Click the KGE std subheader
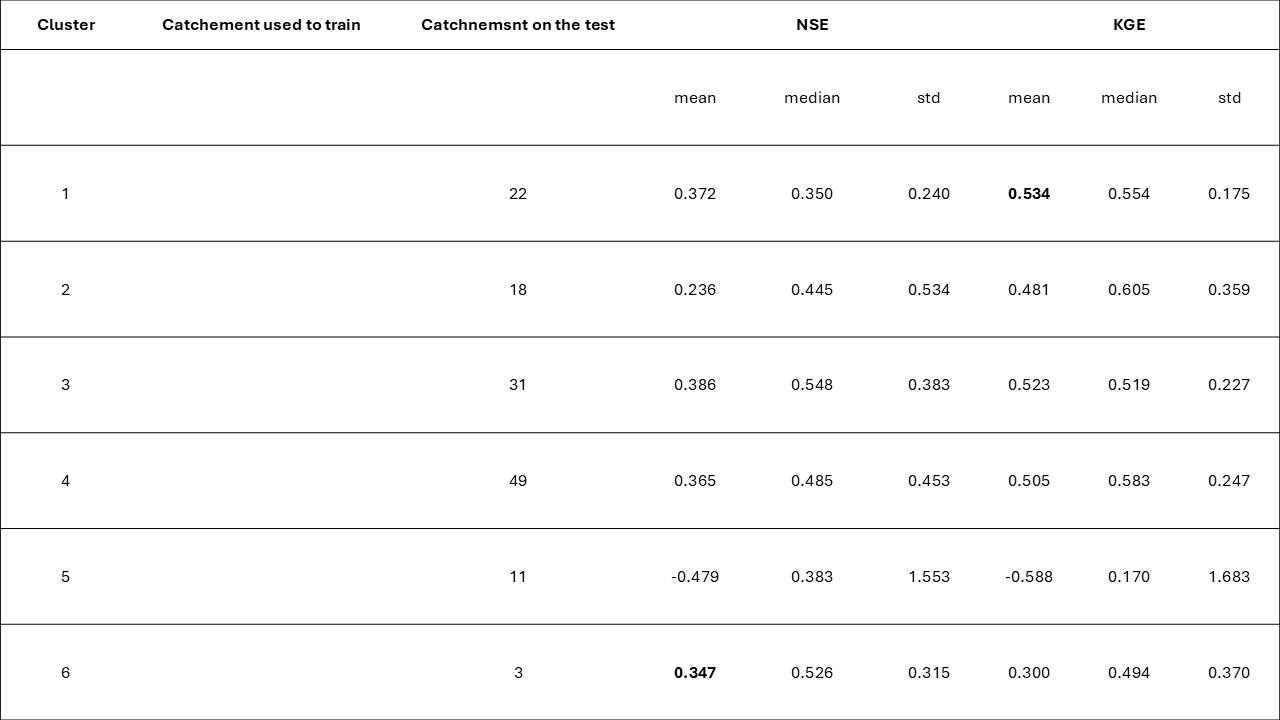This screenshot has height=720, width=1280. (1229, 98)
